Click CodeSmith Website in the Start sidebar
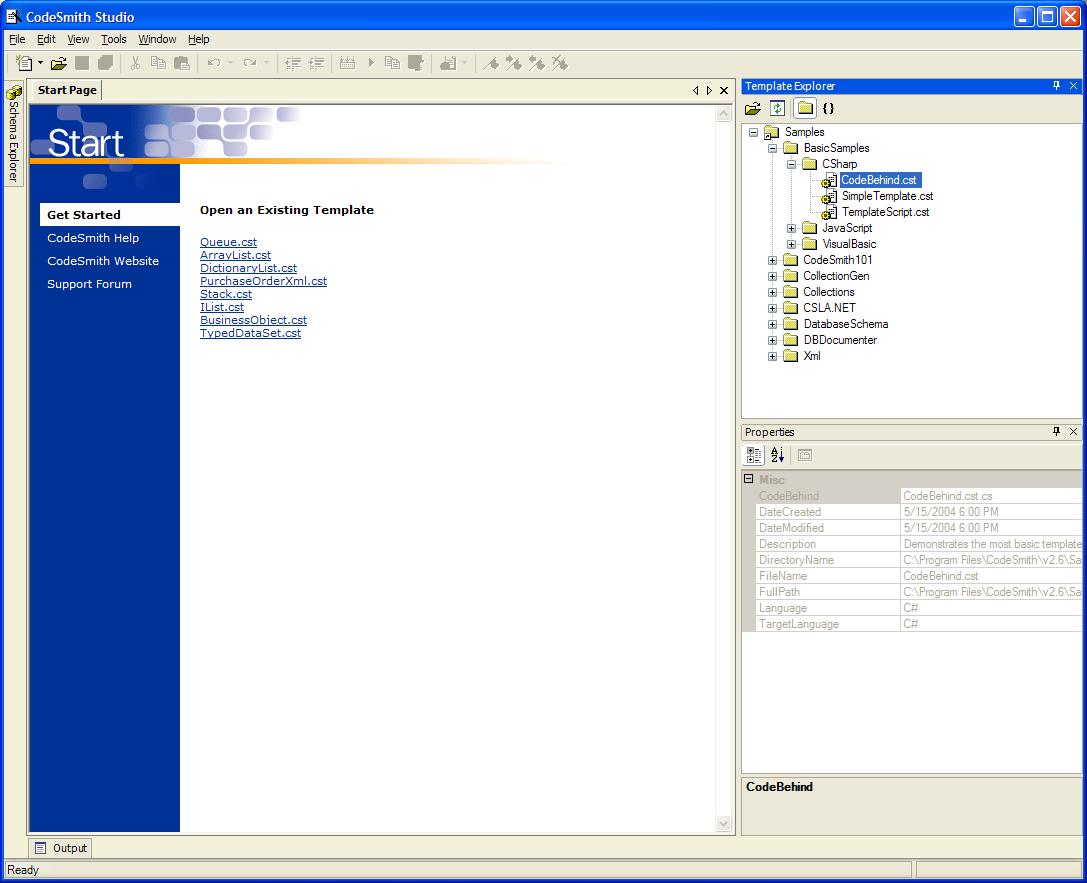Viewport: 1087px width, 883px height. click(103, 261)
